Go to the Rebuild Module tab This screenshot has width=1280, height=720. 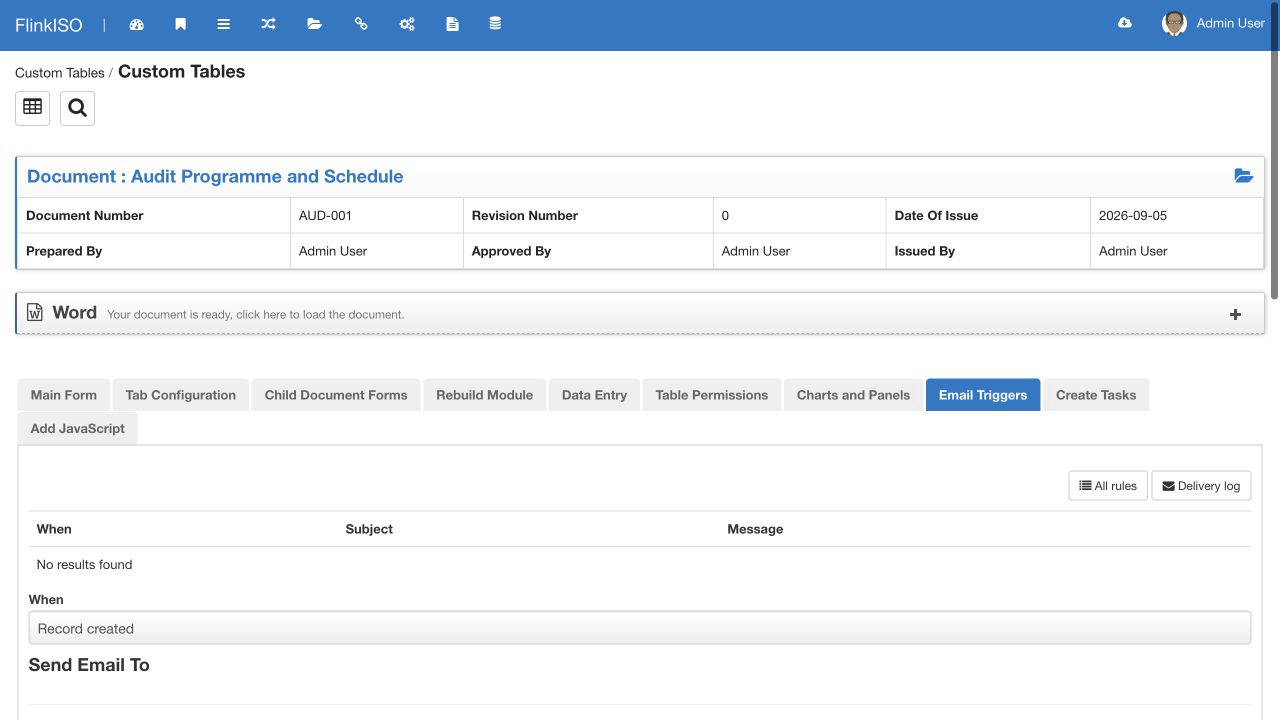pos(485,395)
